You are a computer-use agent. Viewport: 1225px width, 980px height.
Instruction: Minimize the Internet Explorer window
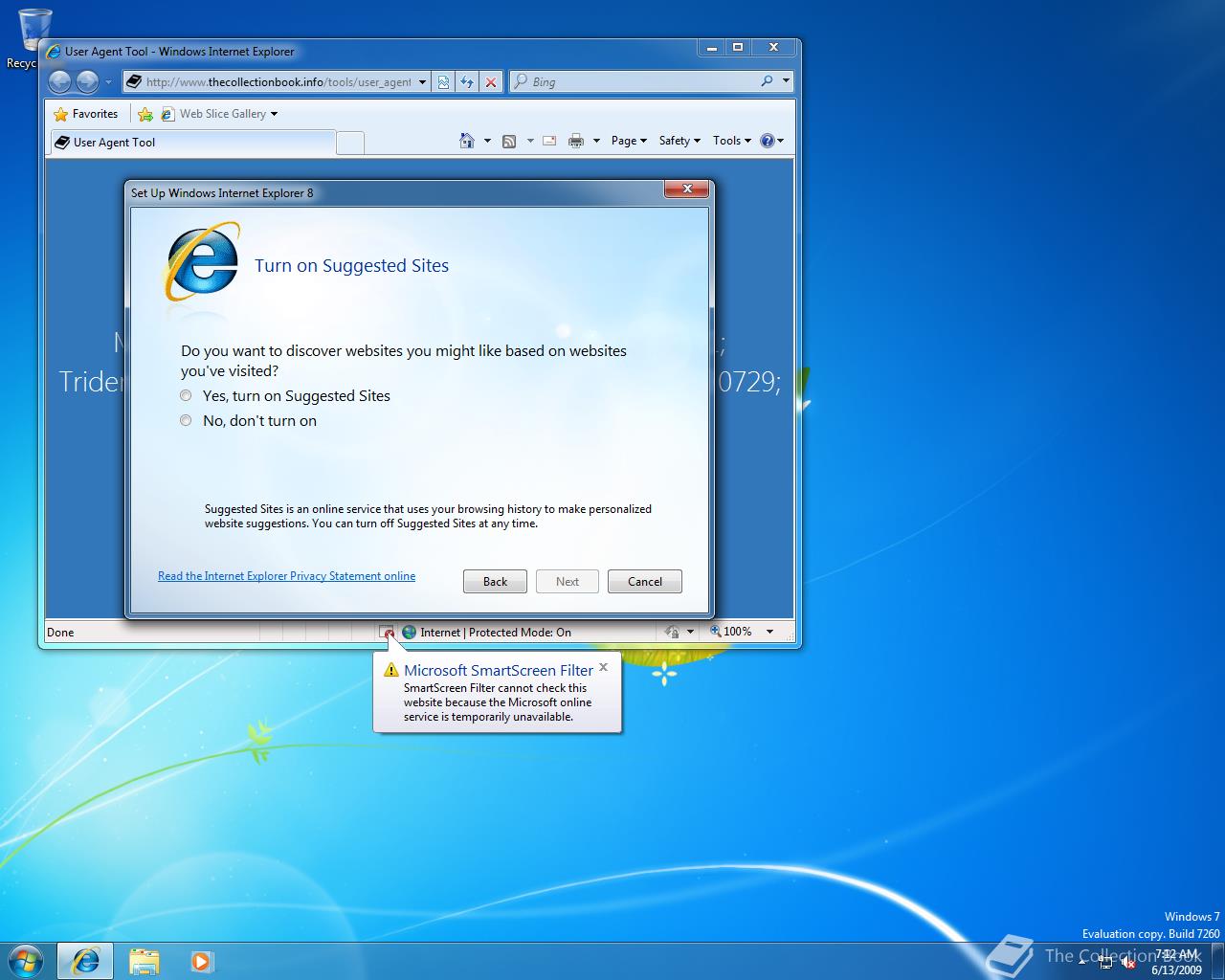711,47
